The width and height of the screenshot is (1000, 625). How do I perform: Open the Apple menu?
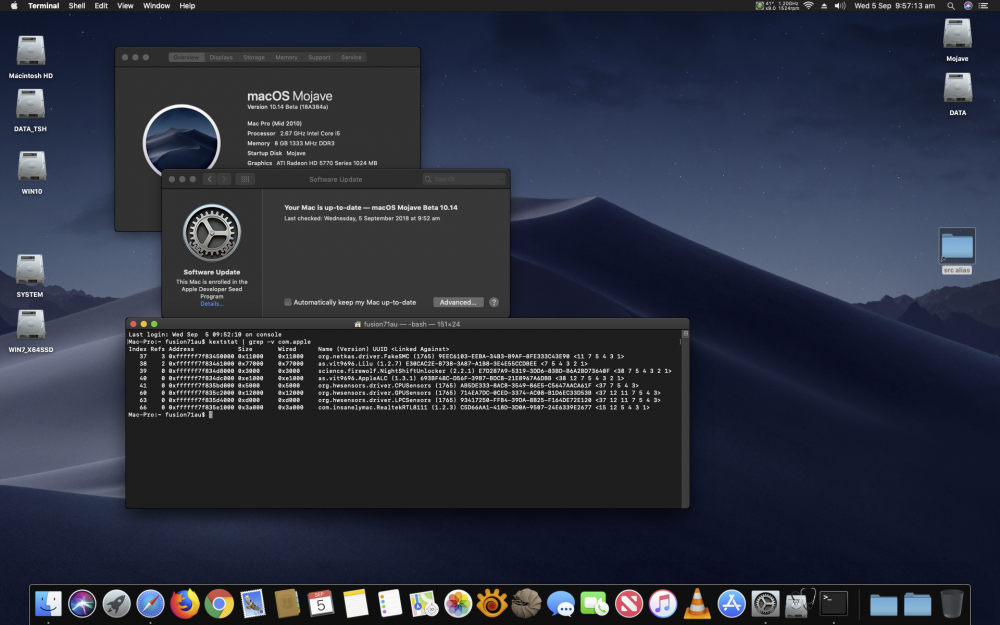point(13,6)
